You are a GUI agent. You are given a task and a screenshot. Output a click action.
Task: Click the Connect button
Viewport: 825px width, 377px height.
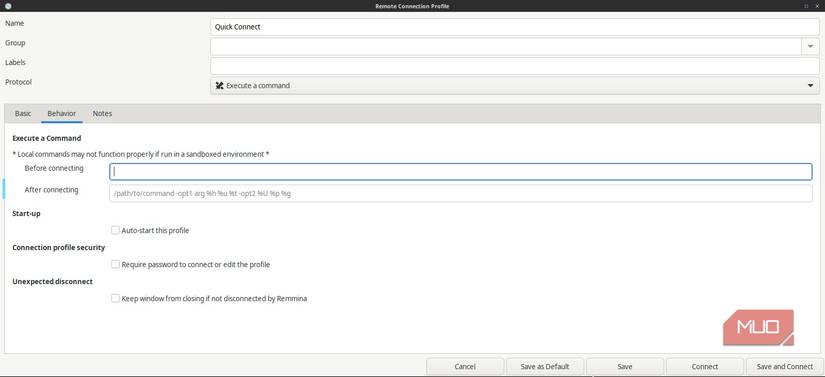705,366
